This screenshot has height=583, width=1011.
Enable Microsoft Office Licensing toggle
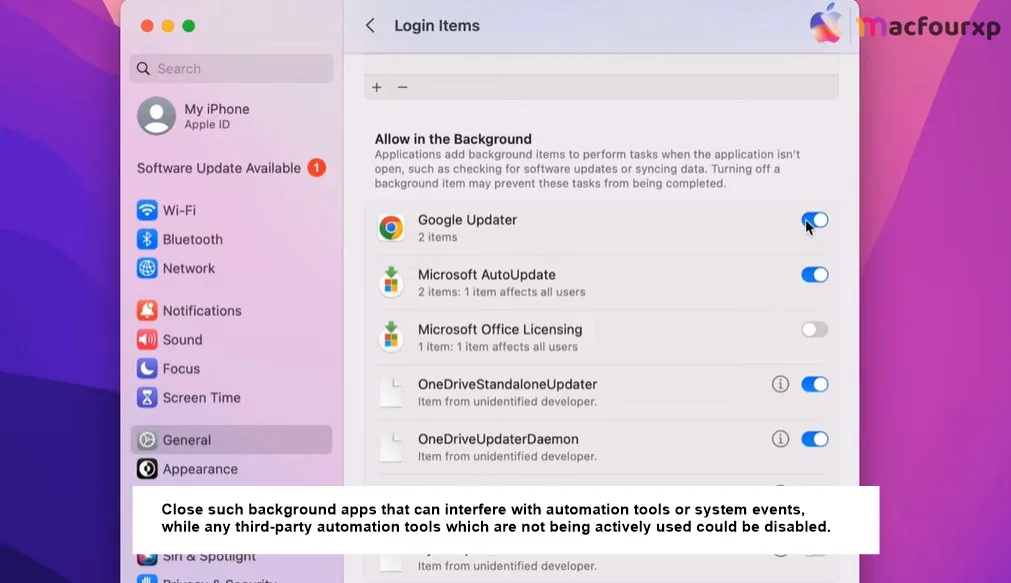815,330
